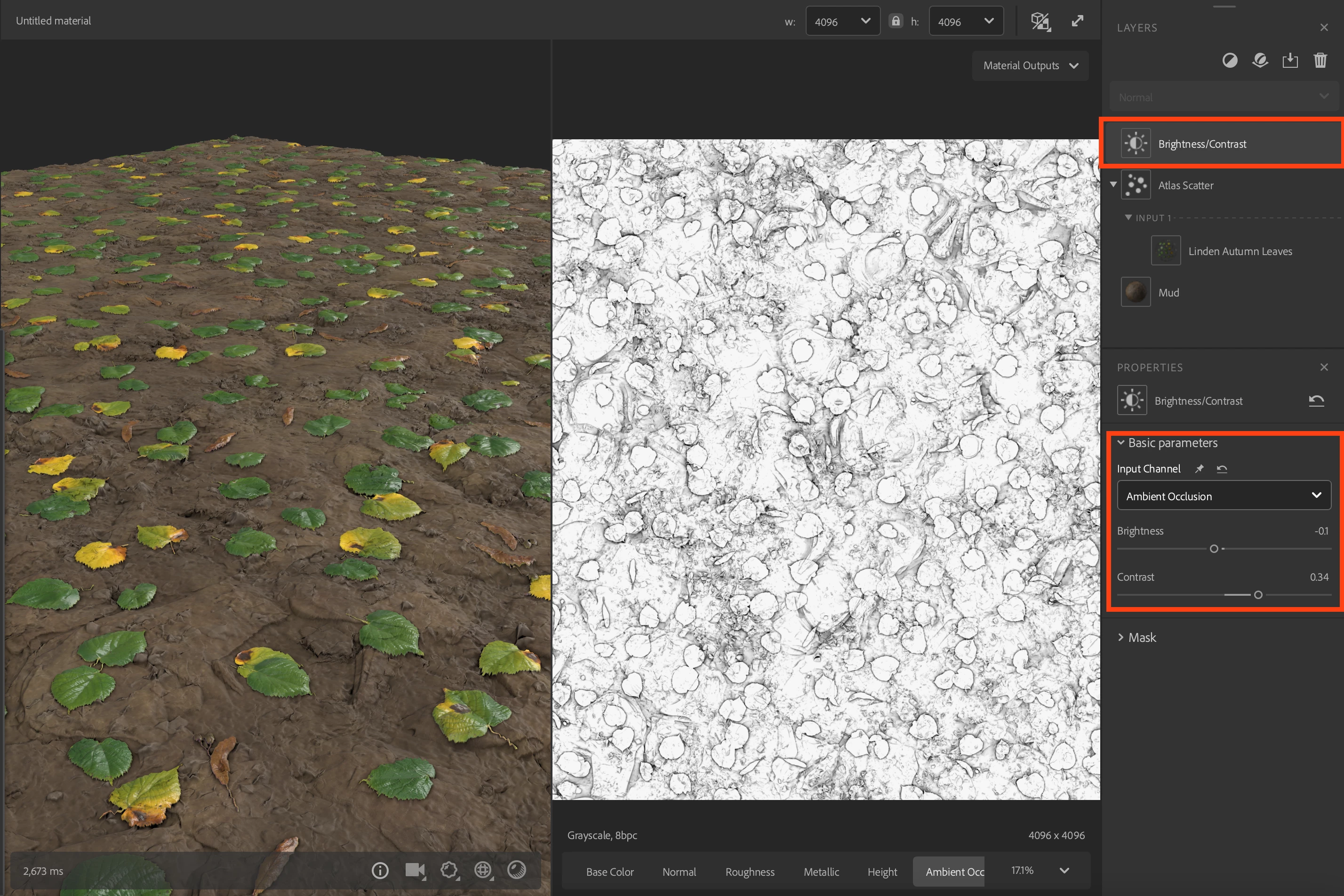Delete selected layer with trash icon
The width and height of the screenshot is (1344, 896).
[x=1320, y=61]
